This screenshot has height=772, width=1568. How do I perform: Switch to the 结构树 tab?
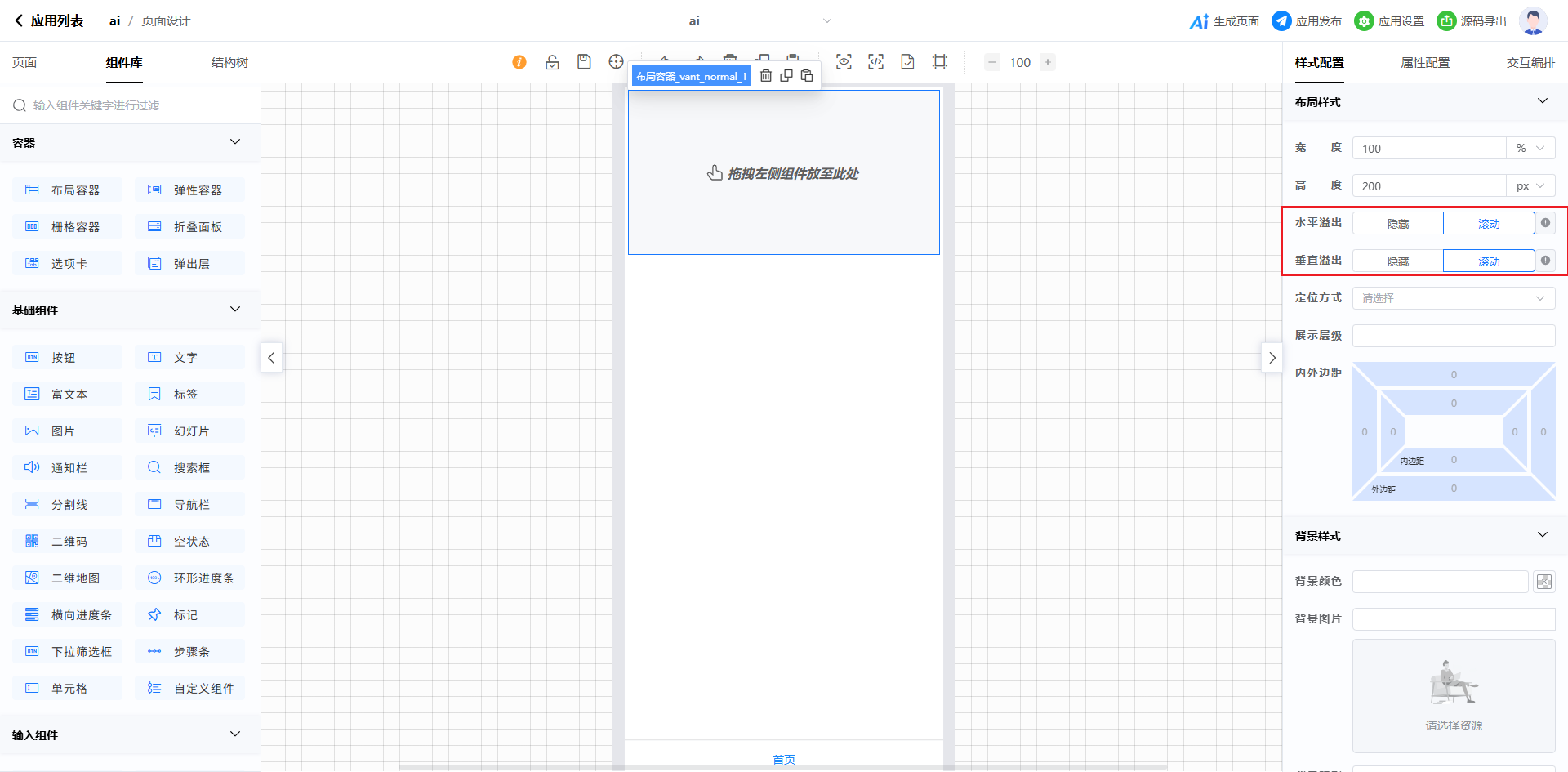[229, 63]
